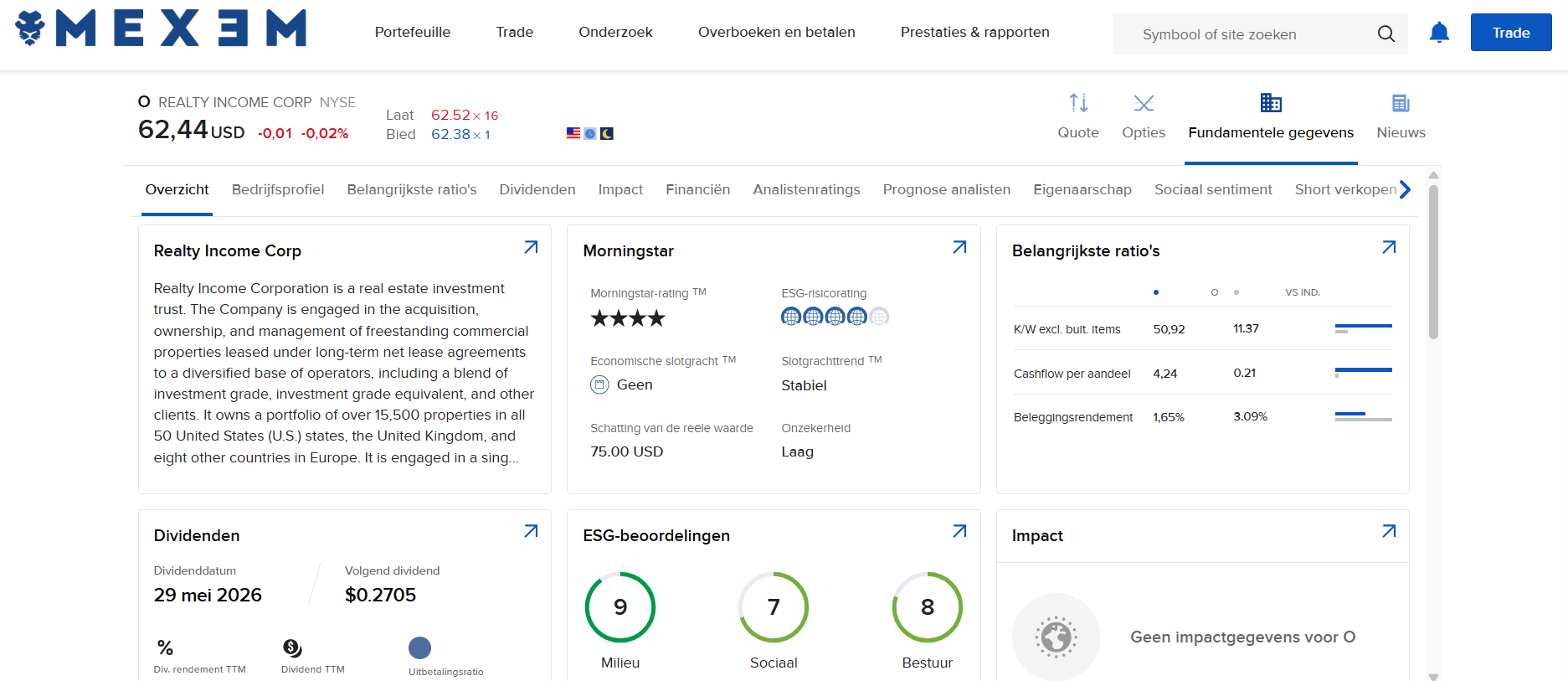This screenshot has width=1568, height=681.
Task: Click the Bestuur score 8 circle
Action: (928, 606)
